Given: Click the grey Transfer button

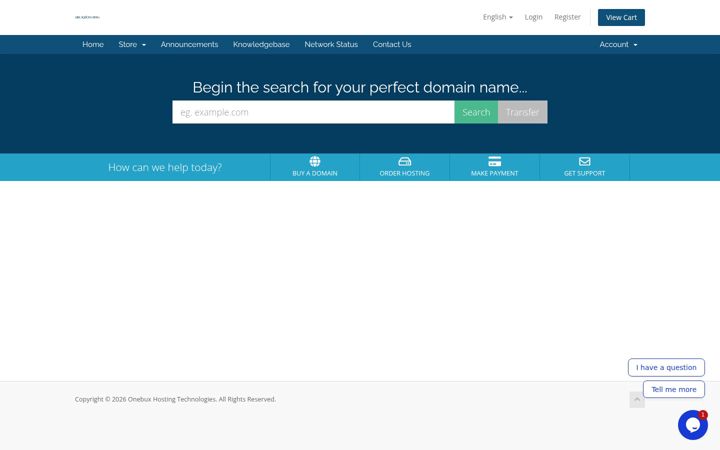Looking at the screenshot, I should click(523, 112).
